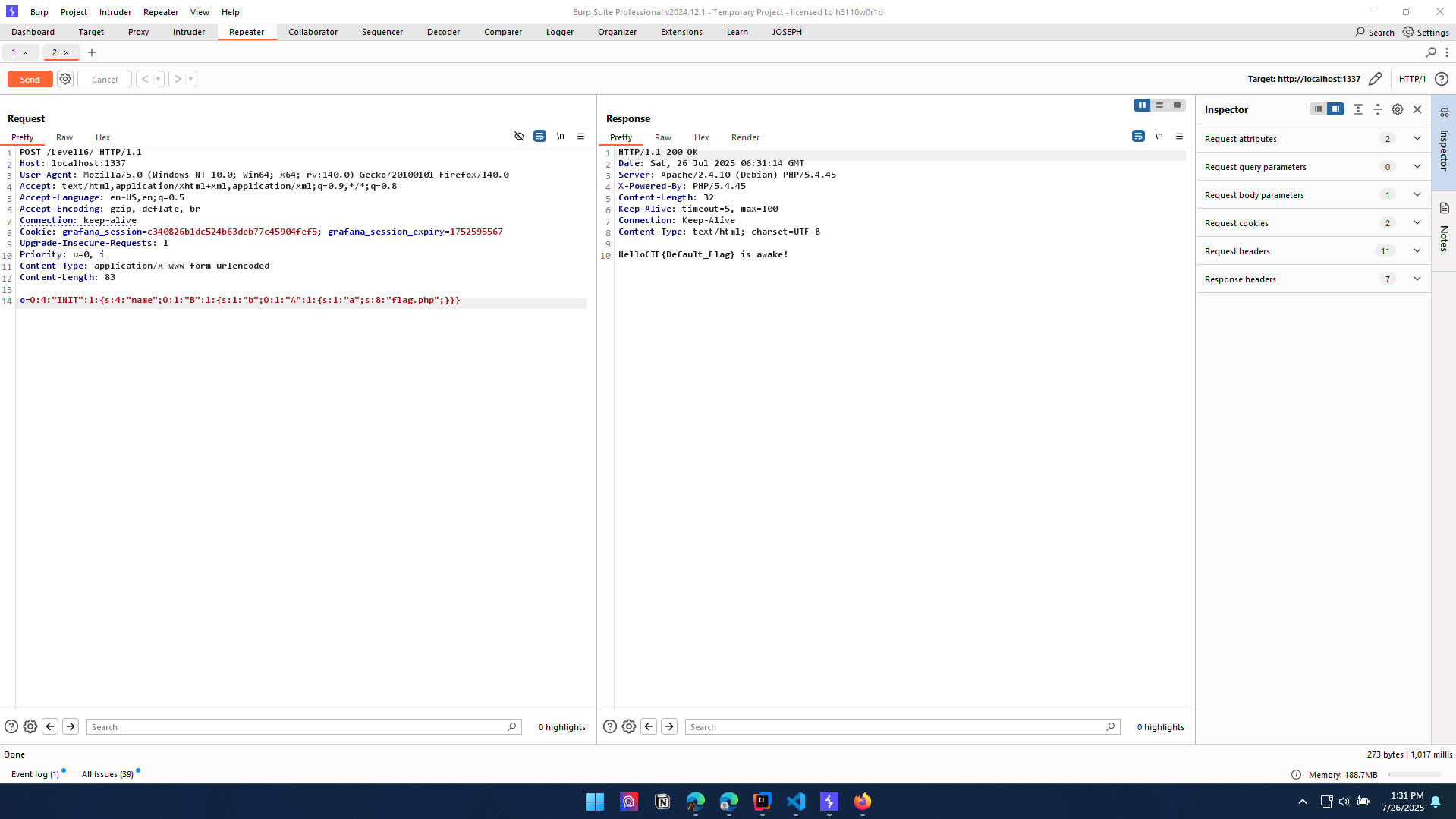Switch to the Decoder tab
1456x819 pixels.
click(443, 32)
